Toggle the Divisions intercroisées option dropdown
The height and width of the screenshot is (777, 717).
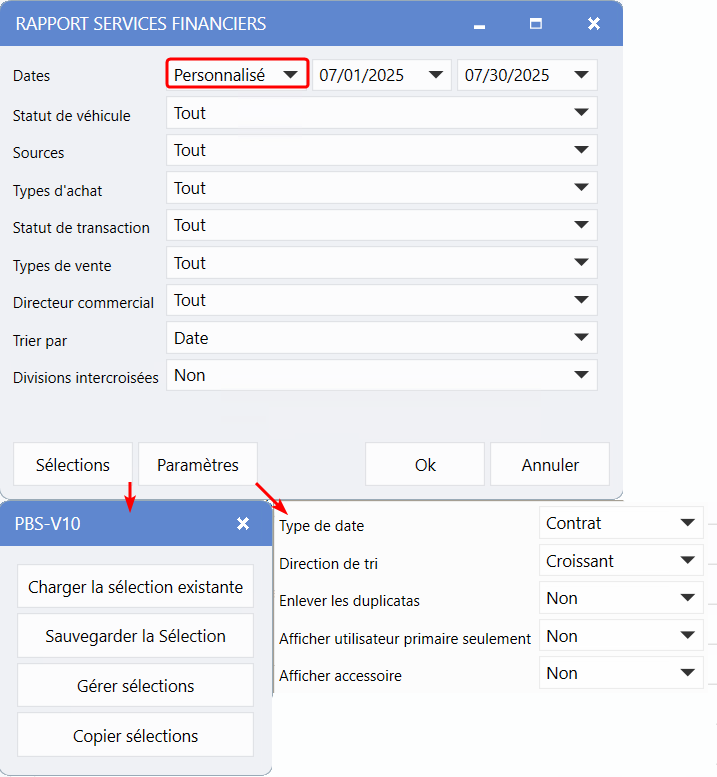click(381, 376)
